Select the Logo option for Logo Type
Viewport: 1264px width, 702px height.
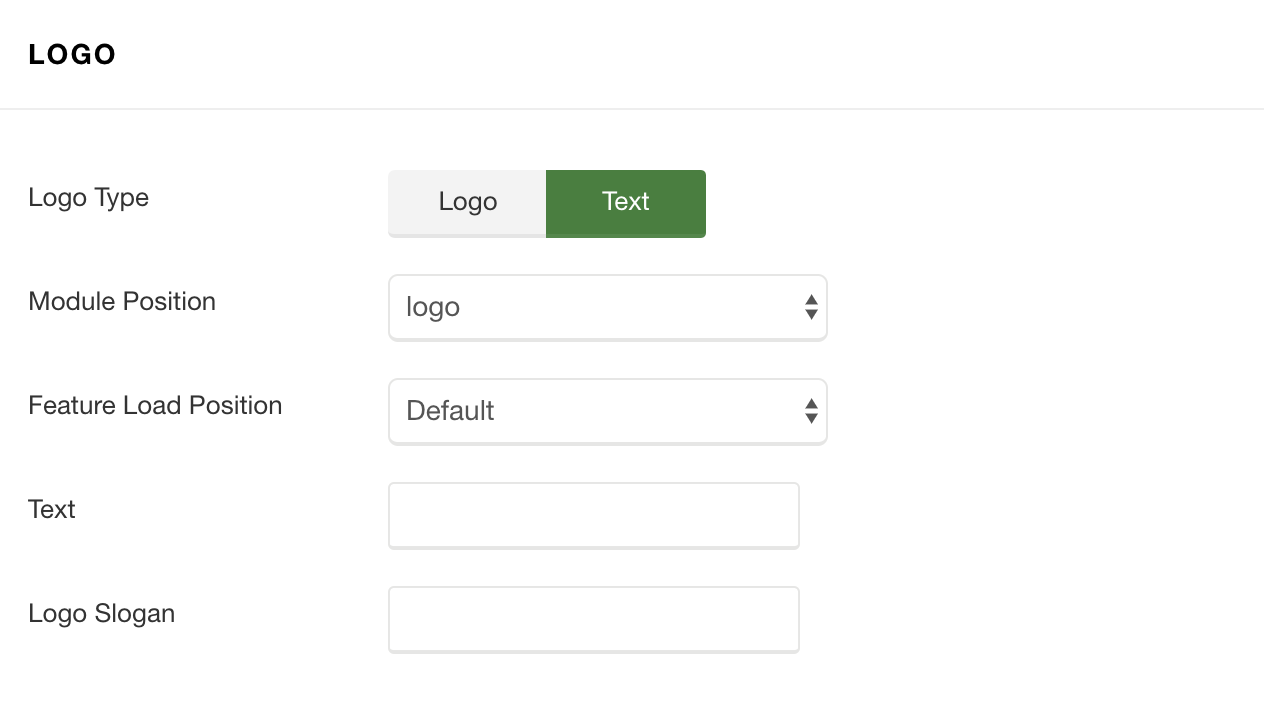tap(467, 203)
